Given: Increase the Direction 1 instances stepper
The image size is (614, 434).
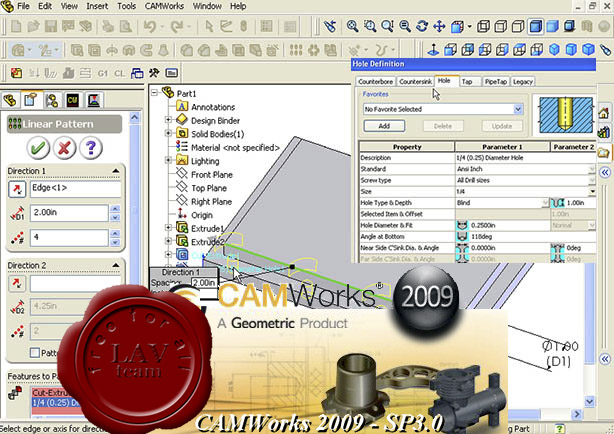Looking at the screenshot, I should pos(115,233).
